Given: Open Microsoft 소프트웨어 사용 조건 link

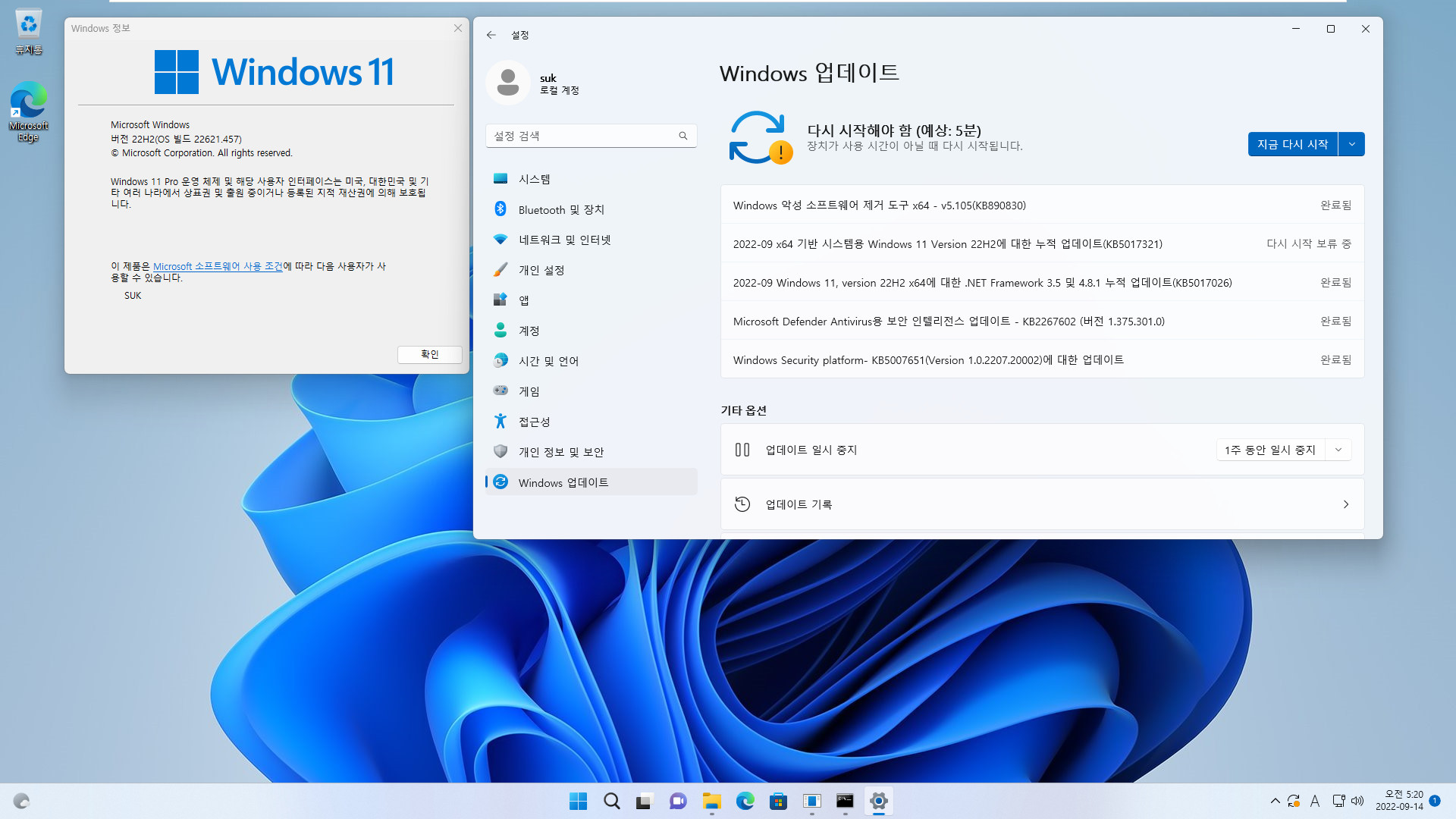Looking at the screenshot, I should tap(218, 266).
